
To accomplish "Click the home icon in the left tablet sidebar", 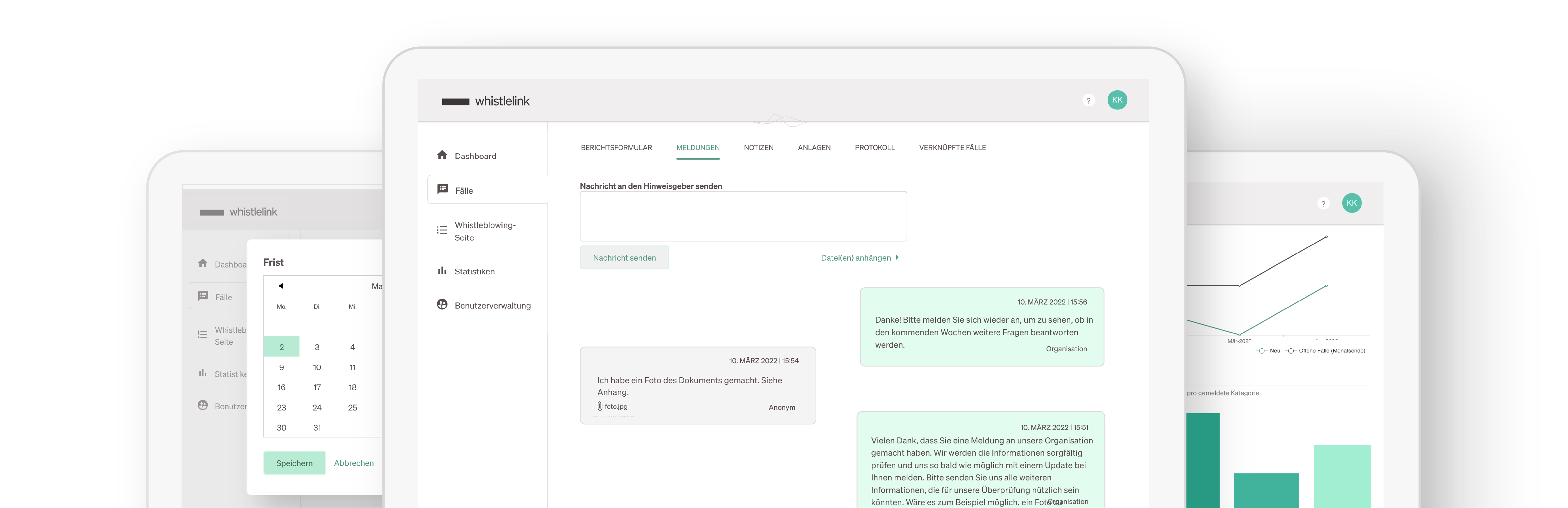I will click(x=203, y=263).
